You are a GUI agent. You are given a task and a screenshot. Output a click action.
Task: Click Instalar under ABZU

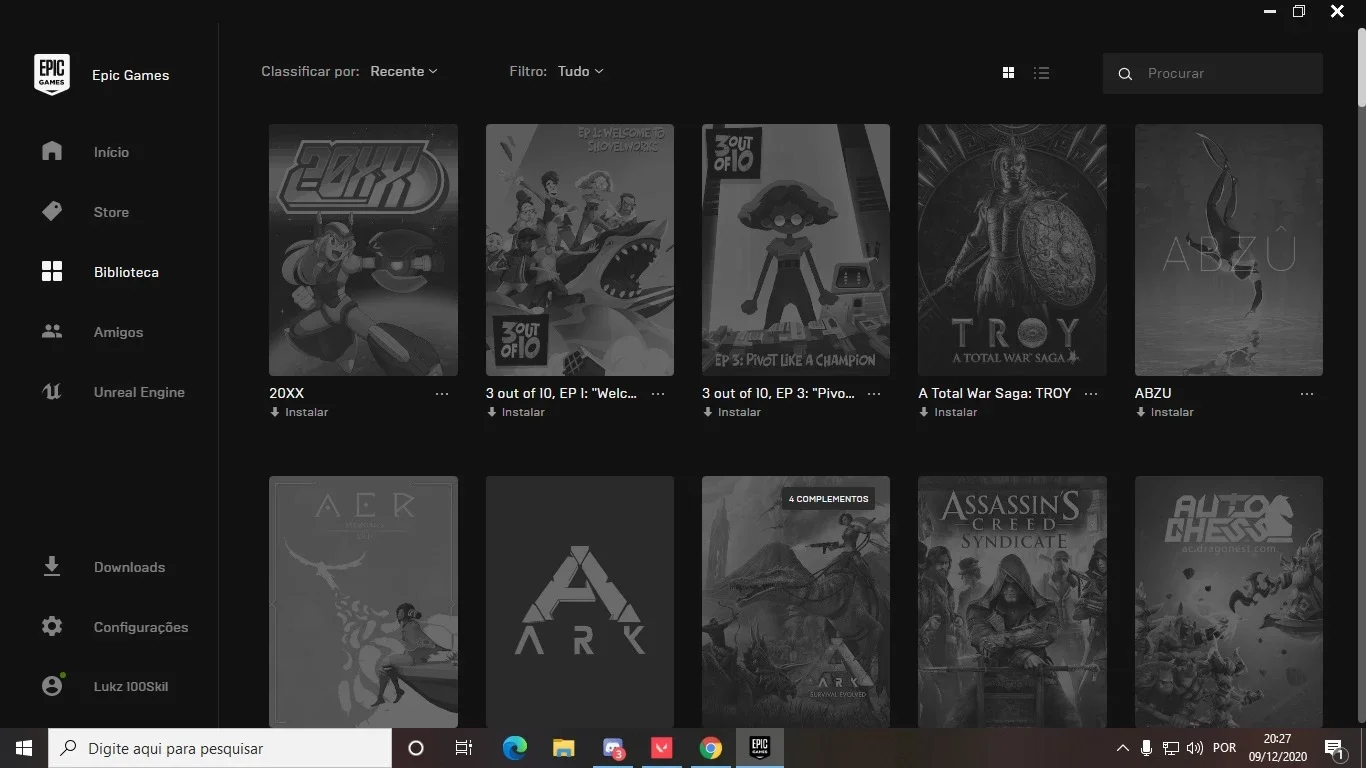(1164, 412)
